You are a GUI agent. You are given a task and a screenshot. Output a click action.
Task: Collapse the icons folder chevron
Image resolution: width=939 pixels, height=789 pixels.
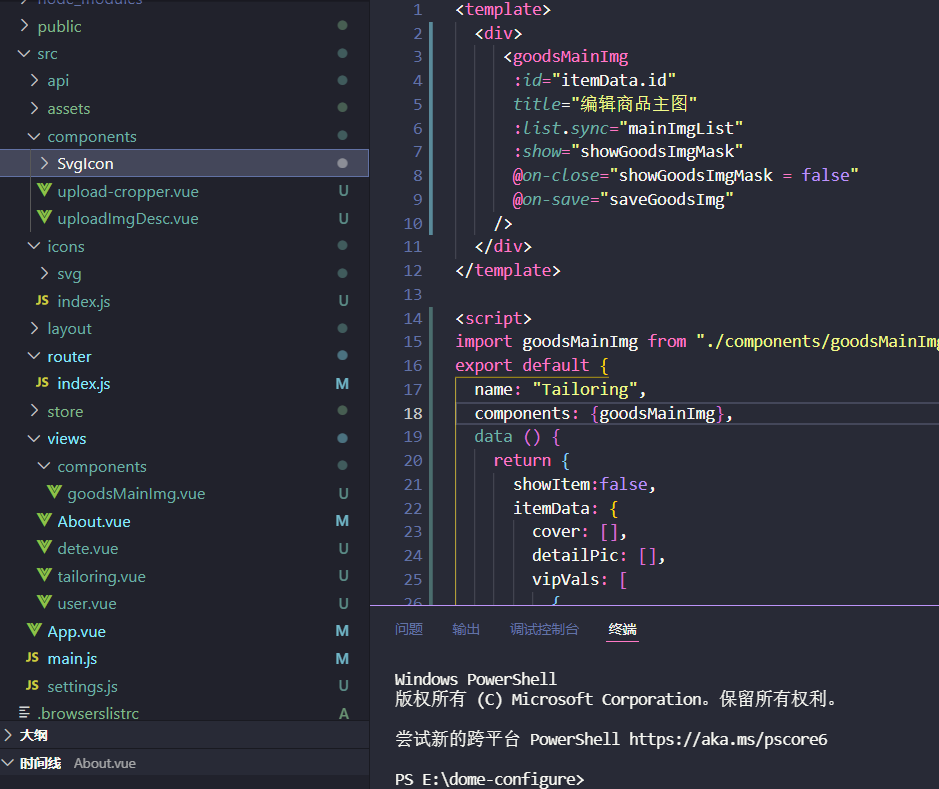(34, 246)
